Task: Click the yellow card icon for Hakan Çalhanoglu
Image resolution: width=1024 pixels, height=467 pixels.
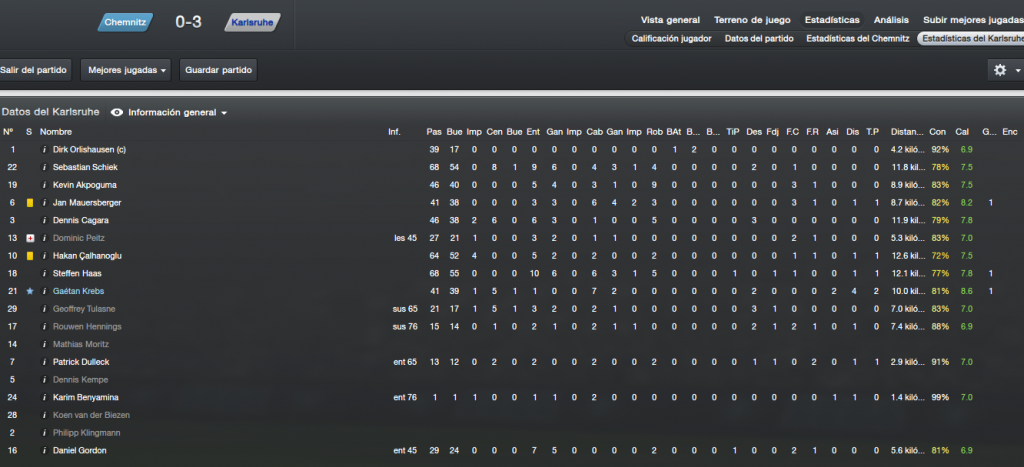Action: (x=29, y=256)
